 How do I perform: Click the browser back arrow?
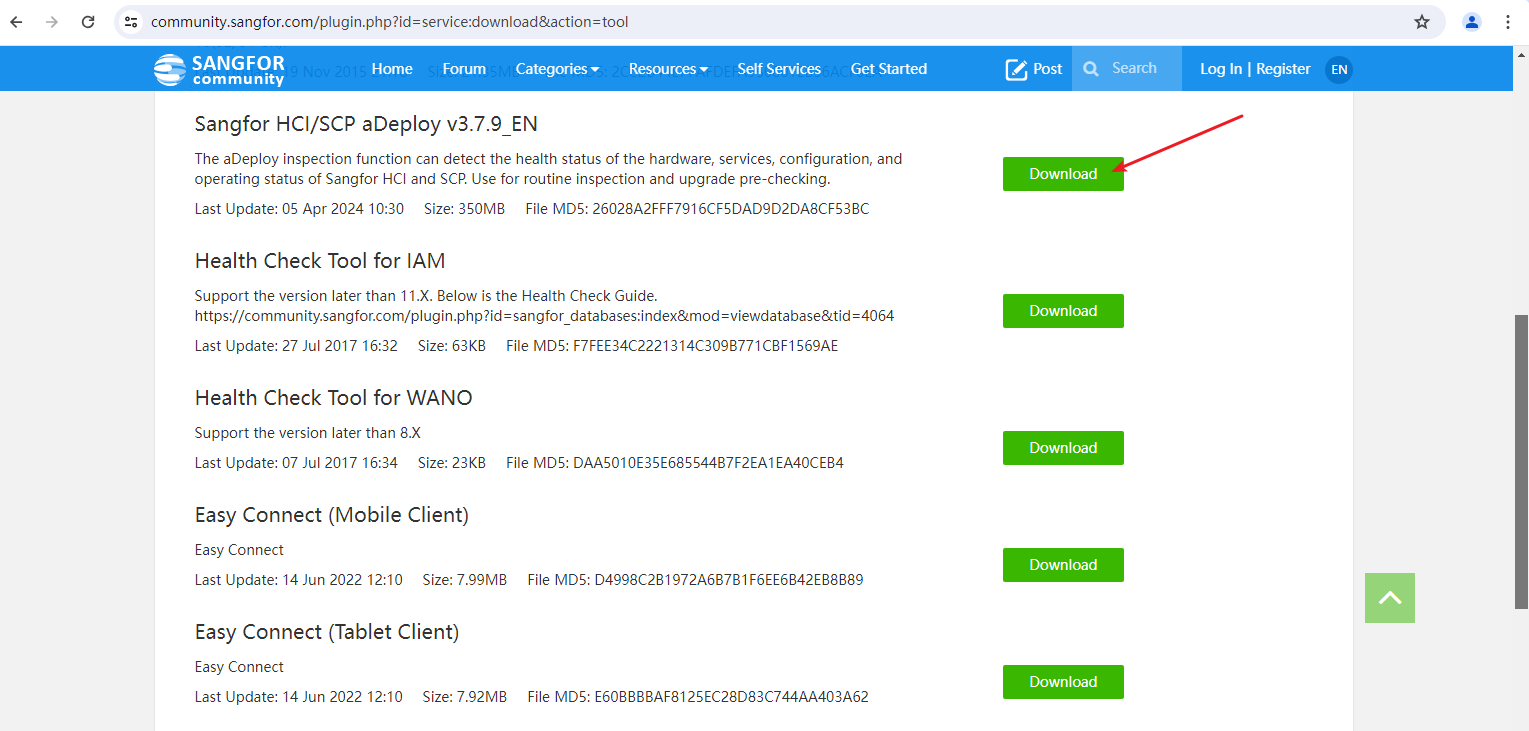16,22
